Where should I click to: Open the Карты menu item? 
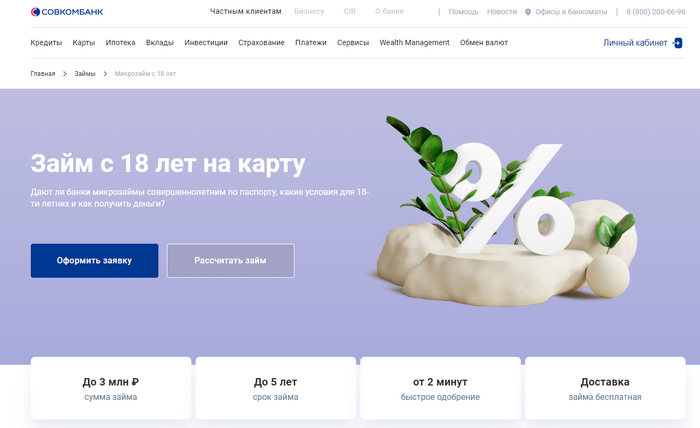click(x=83, y=43)
